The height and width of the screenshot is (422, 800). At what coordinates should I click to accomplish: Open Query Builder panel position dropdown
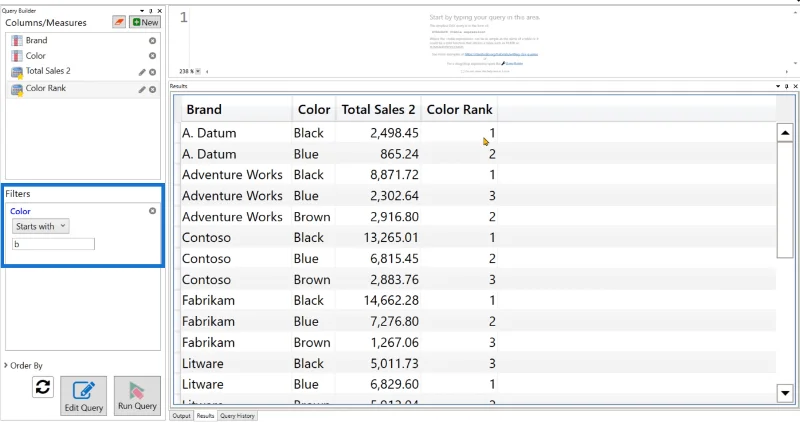[142, 11]
